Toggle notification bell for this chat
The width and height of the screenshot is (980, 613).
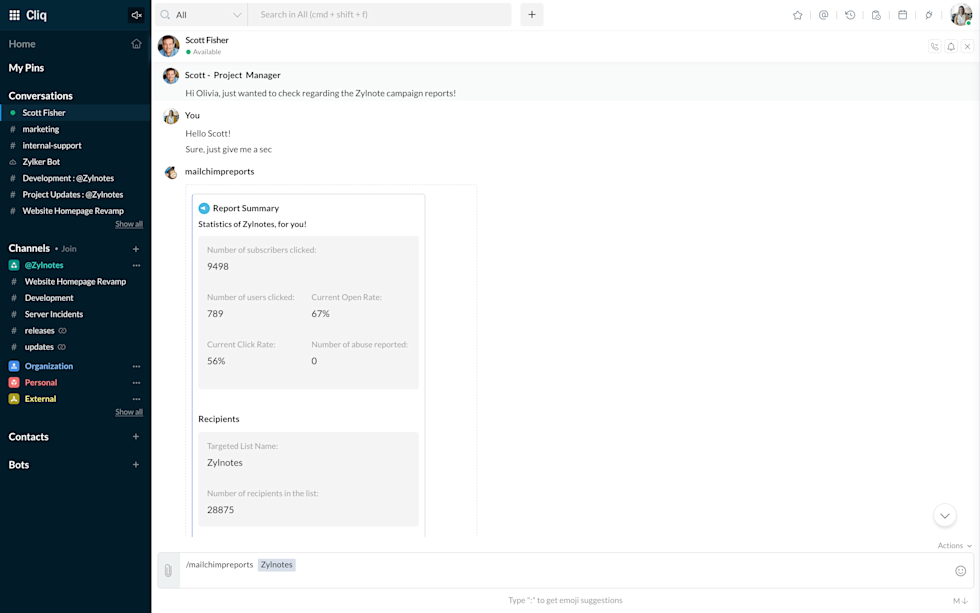pyautogui.click(x=951, y=46)
